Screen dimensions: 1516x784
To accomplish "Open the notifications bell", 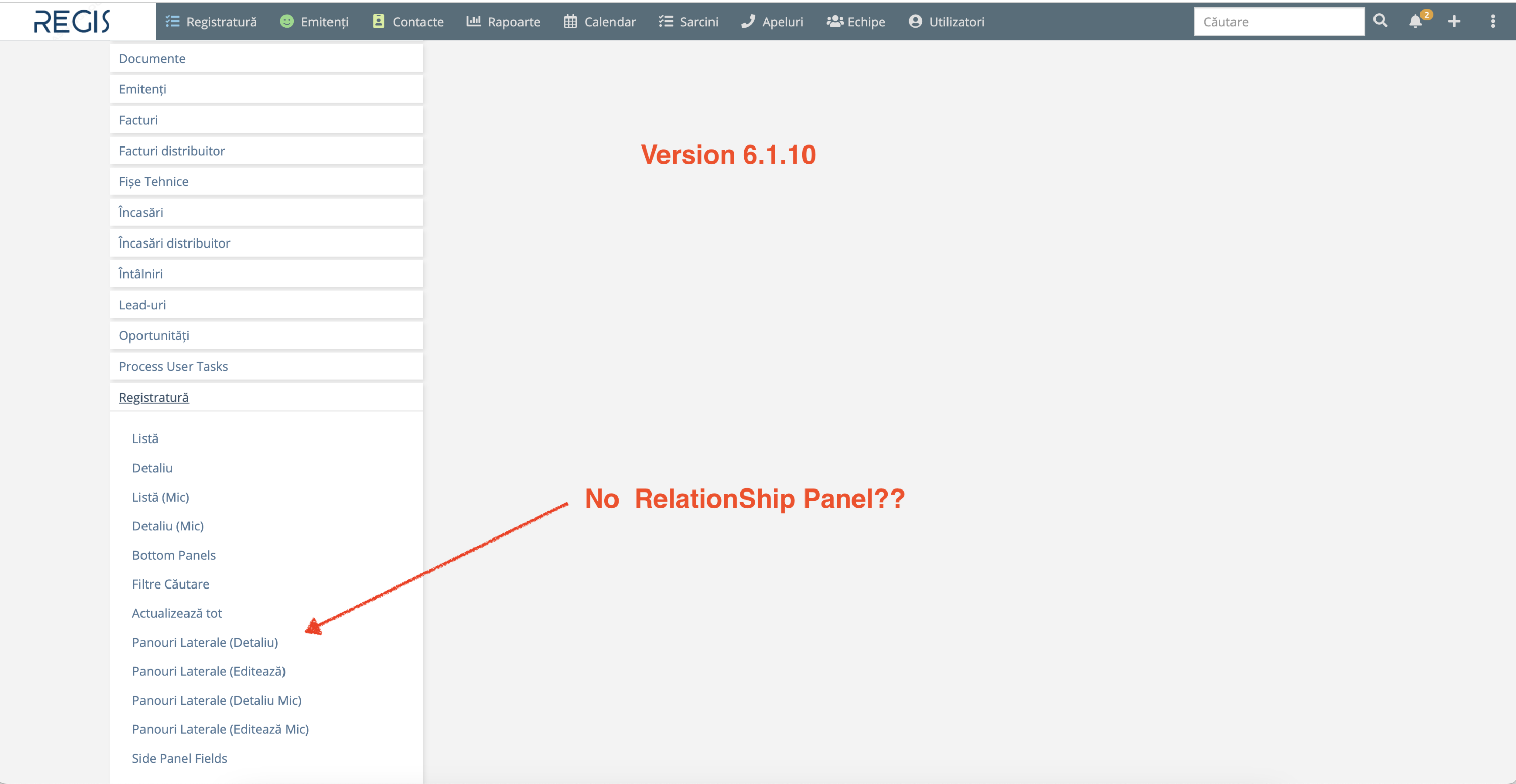I will pos(1415,21).
